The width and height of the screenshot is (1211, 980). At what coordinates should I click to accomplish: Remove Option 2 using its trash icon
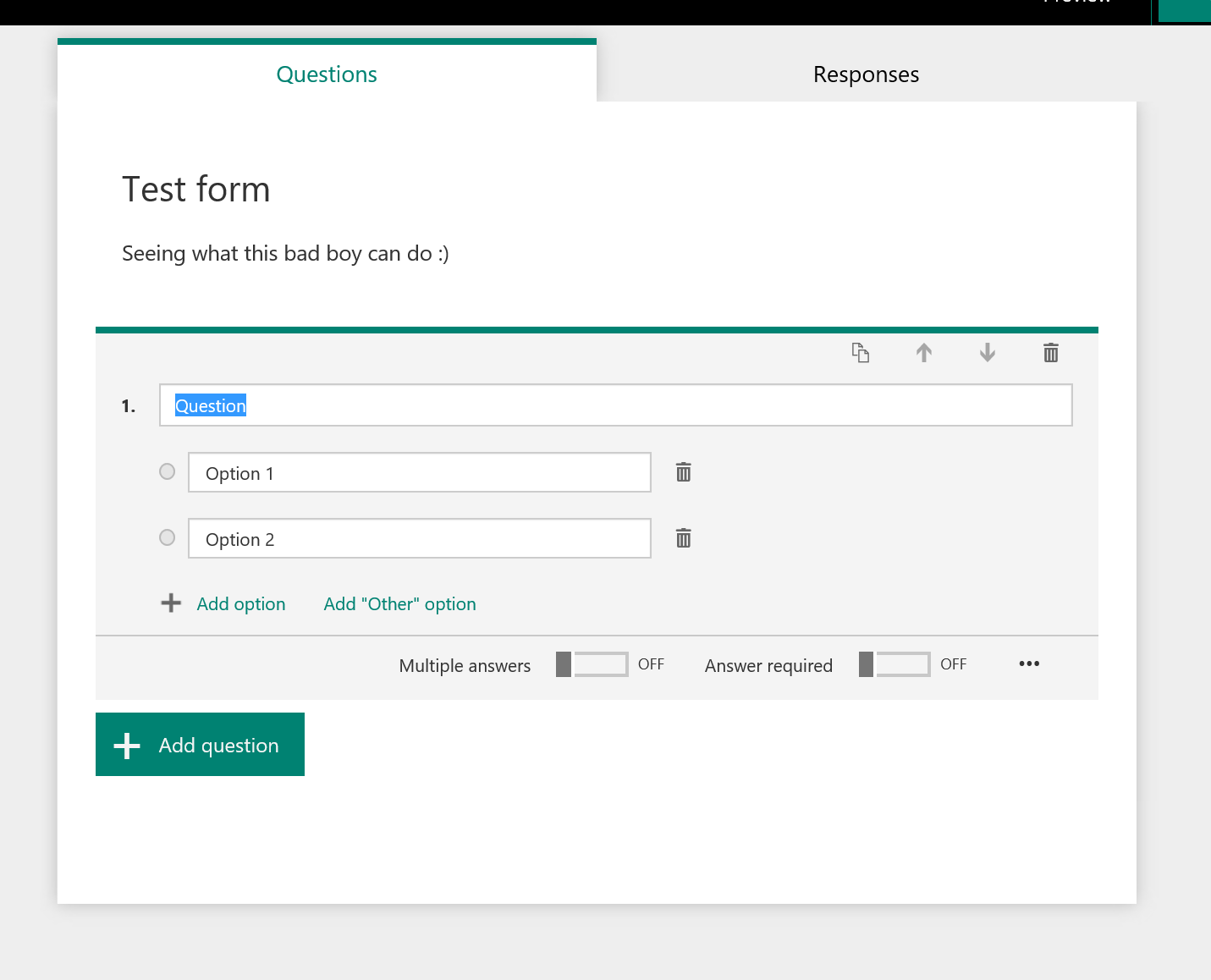tap(684, 538)
